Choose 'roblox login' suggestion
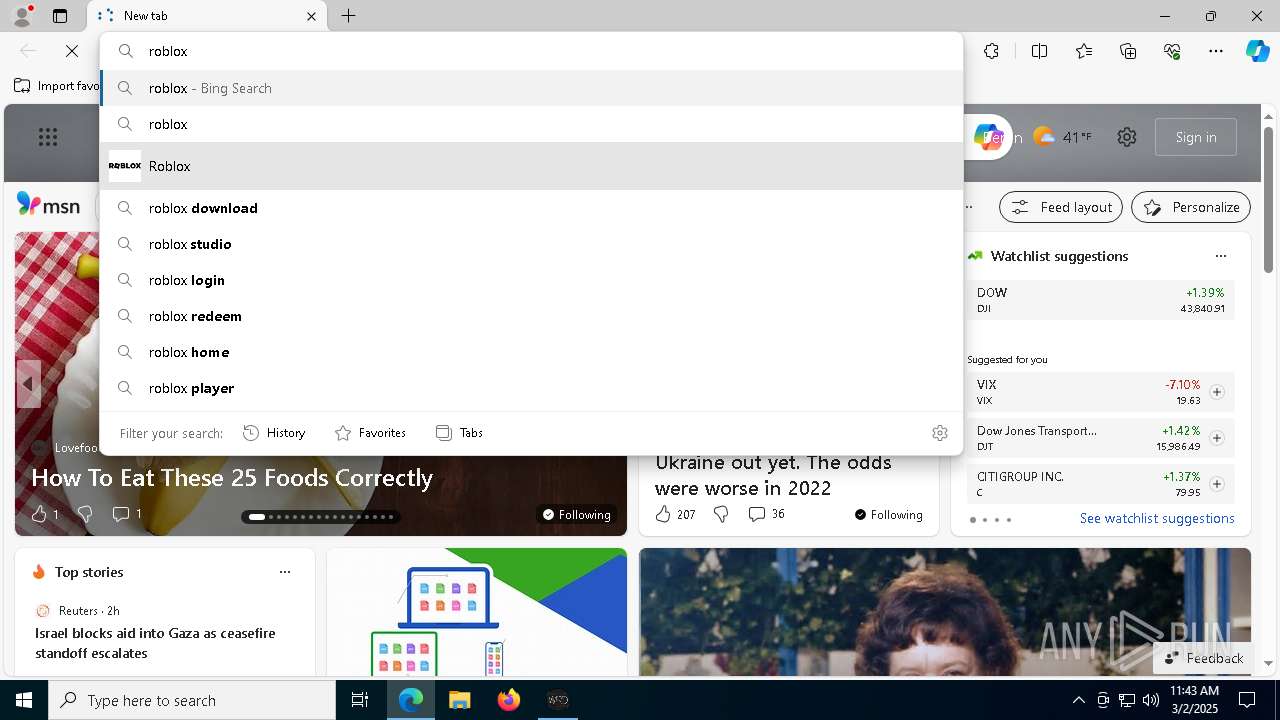 [x=531, y=280]
